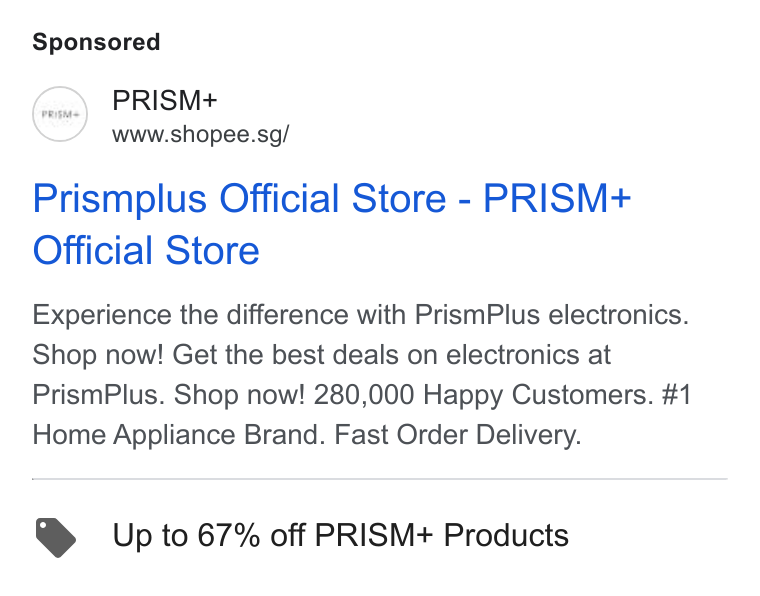Click 'Official Store' on the headline's second line
Screen dimensions: 760x596
[146, 251]
